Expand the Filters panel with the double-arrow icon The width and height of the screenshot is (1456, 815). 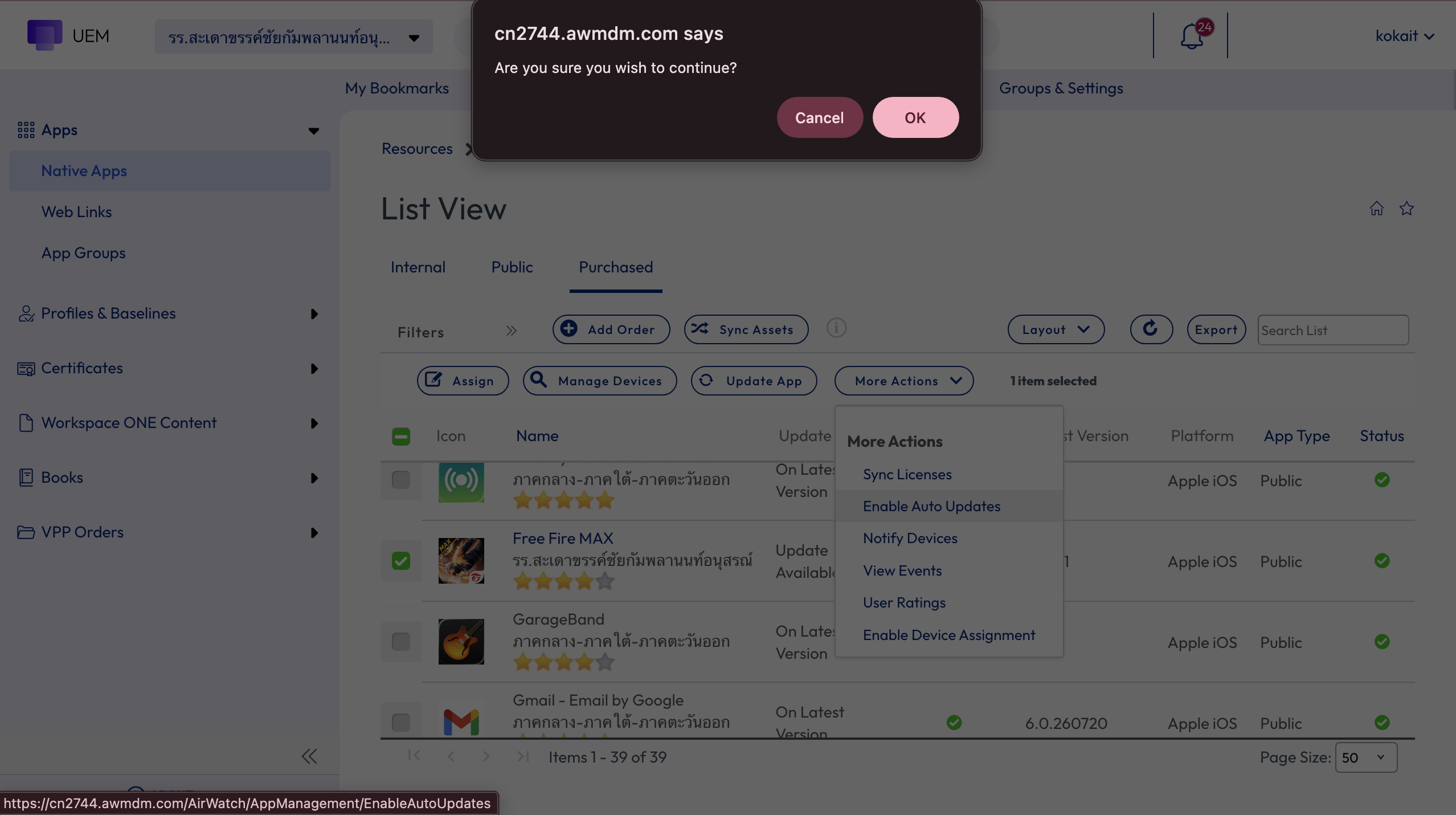(x=512, y=331)
